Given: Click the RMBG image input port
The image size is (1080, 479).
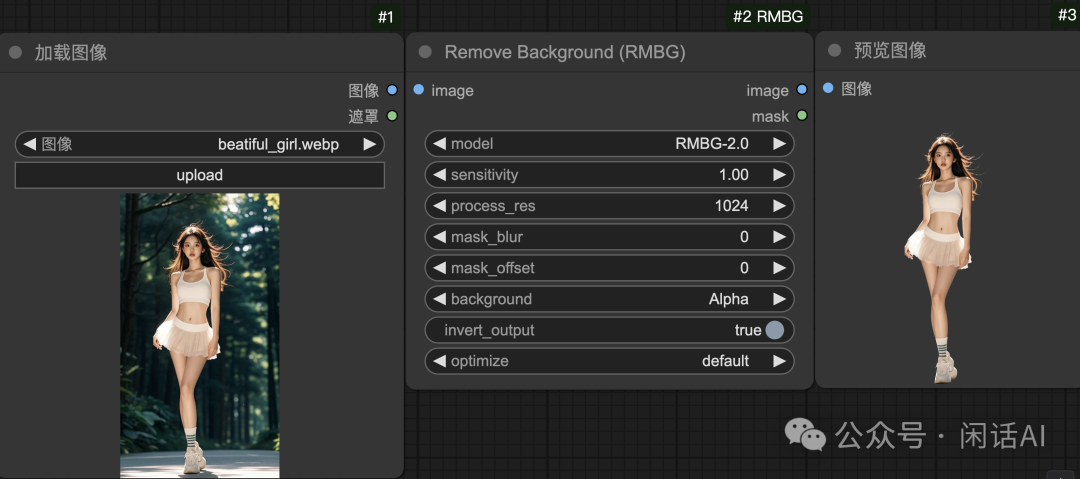Looking at the screenshot, I should [418, 90].
